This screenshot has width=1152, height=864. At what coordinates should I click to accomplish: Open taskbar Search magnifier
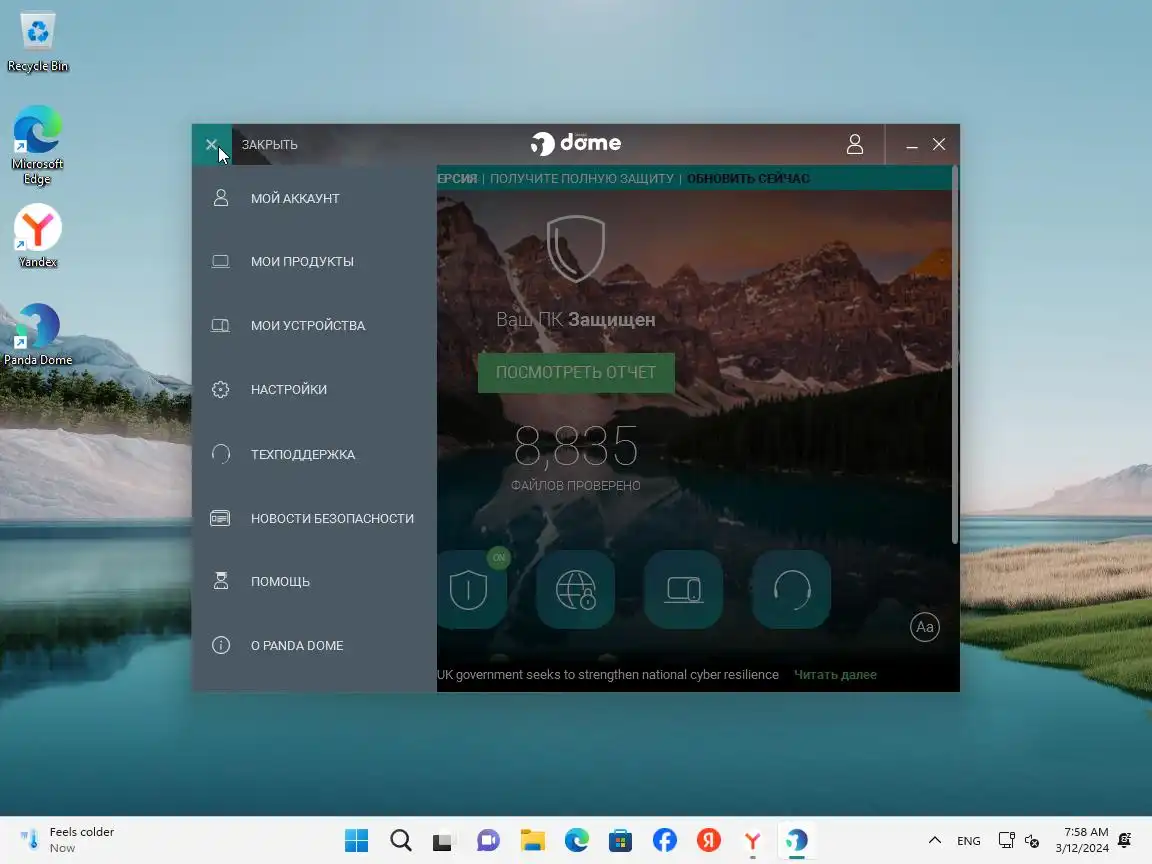click(400, 840)
